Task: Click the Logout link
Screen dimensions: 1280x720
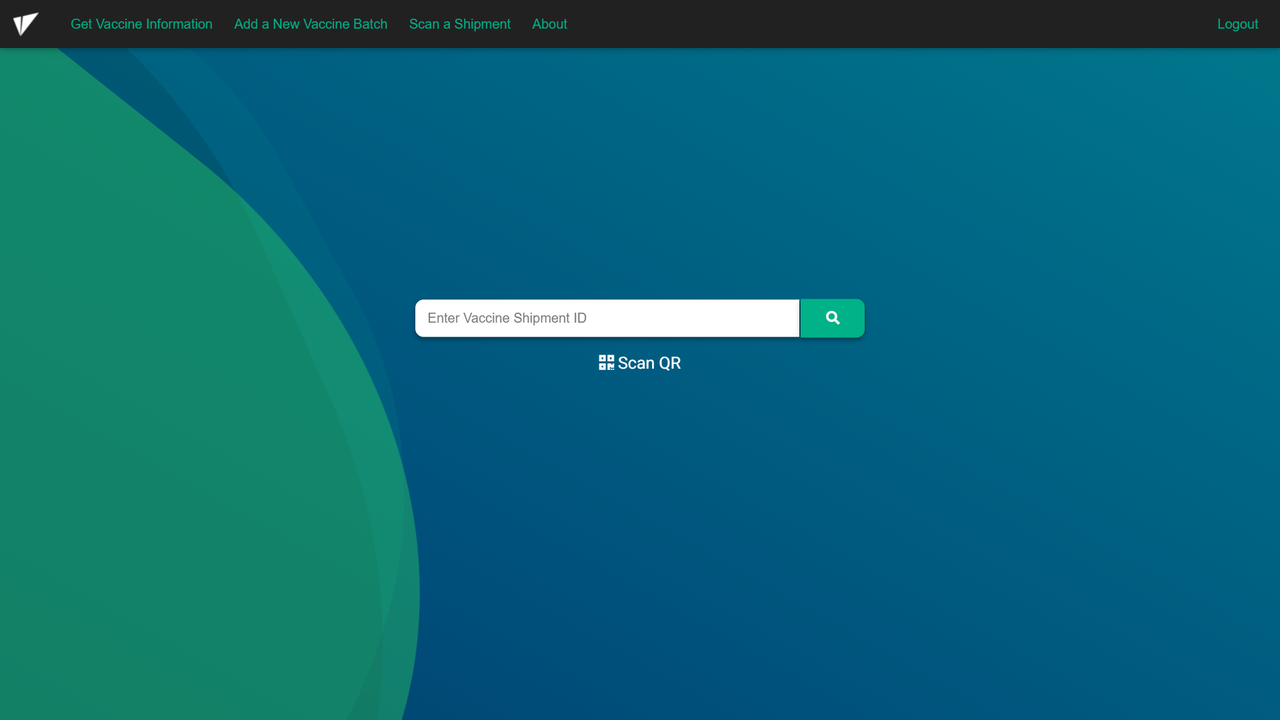Action: click(x=1237, y=24)
